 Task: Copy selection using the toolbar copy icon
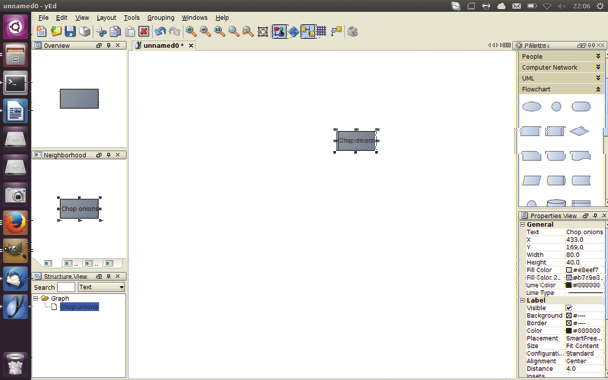click(115, 31)
